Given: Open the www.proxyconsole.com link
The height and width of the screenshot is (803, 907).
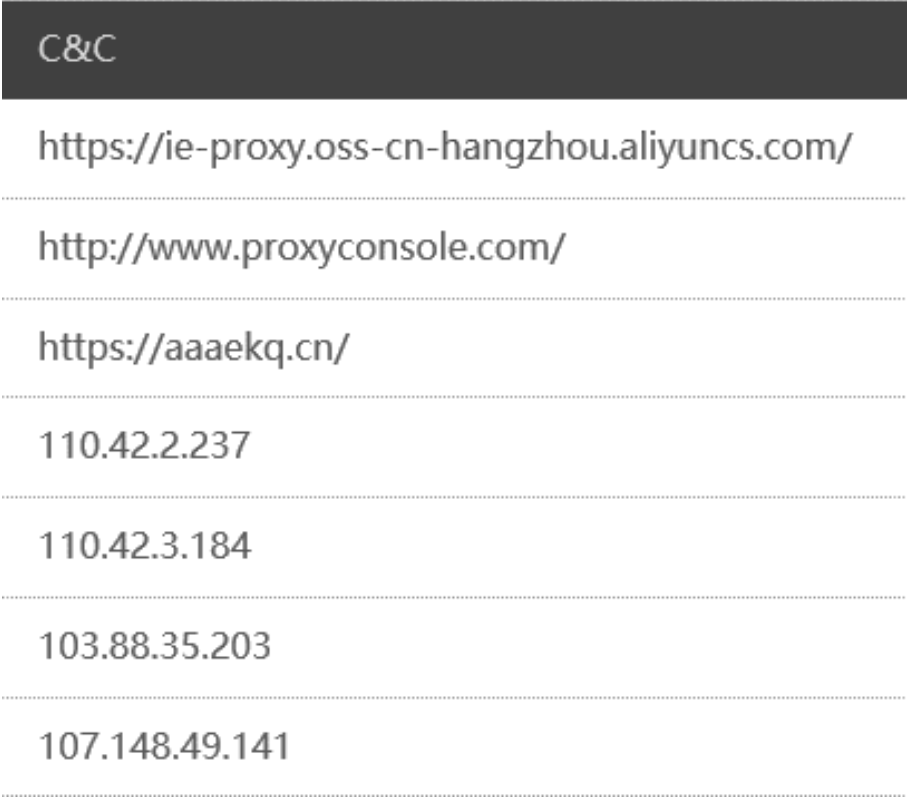Looking at the screenshot, I should pyautogui.click(x=301, y=248).
